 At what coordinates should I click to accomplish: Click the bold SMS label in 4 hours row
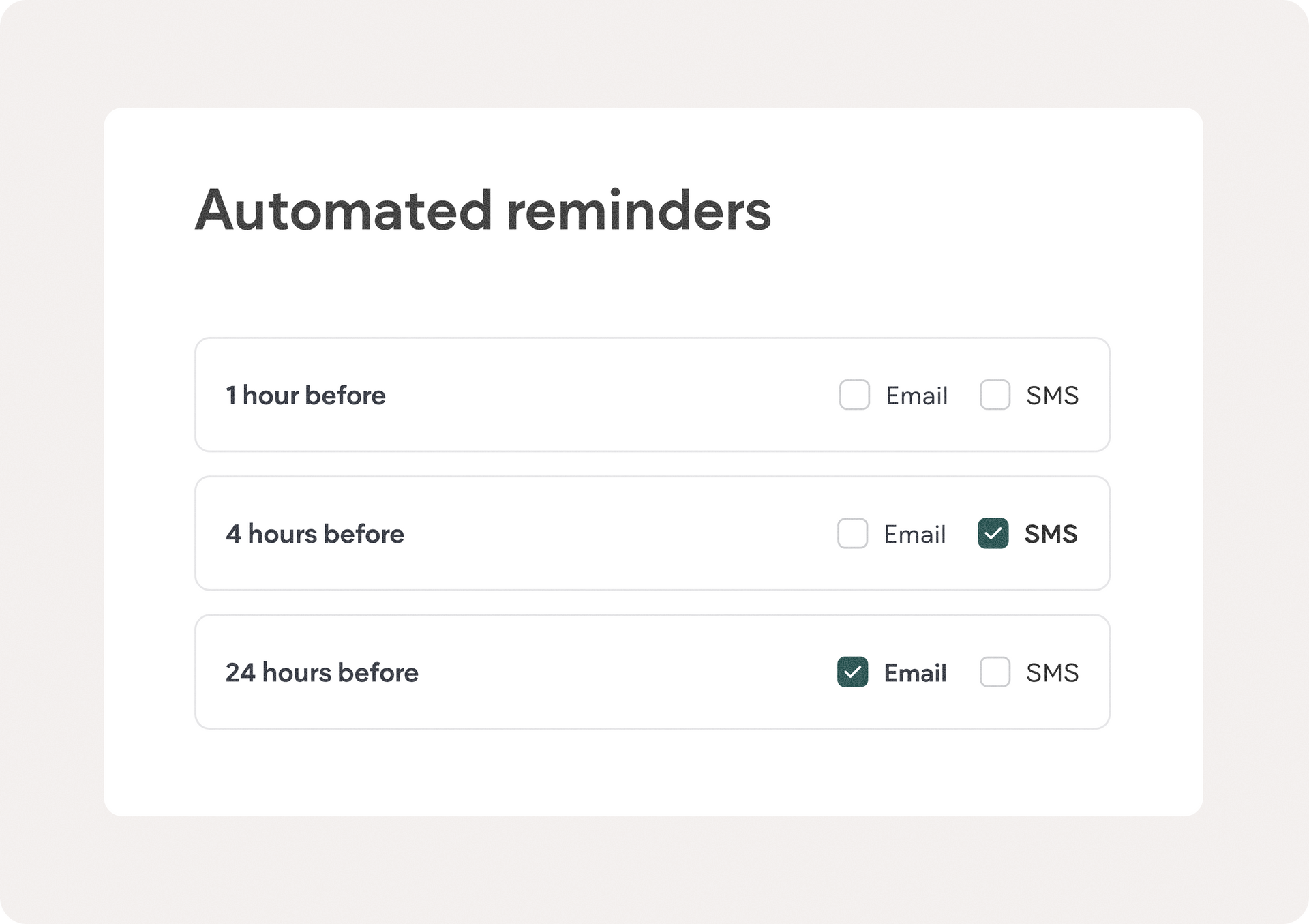click(1051, 534)
